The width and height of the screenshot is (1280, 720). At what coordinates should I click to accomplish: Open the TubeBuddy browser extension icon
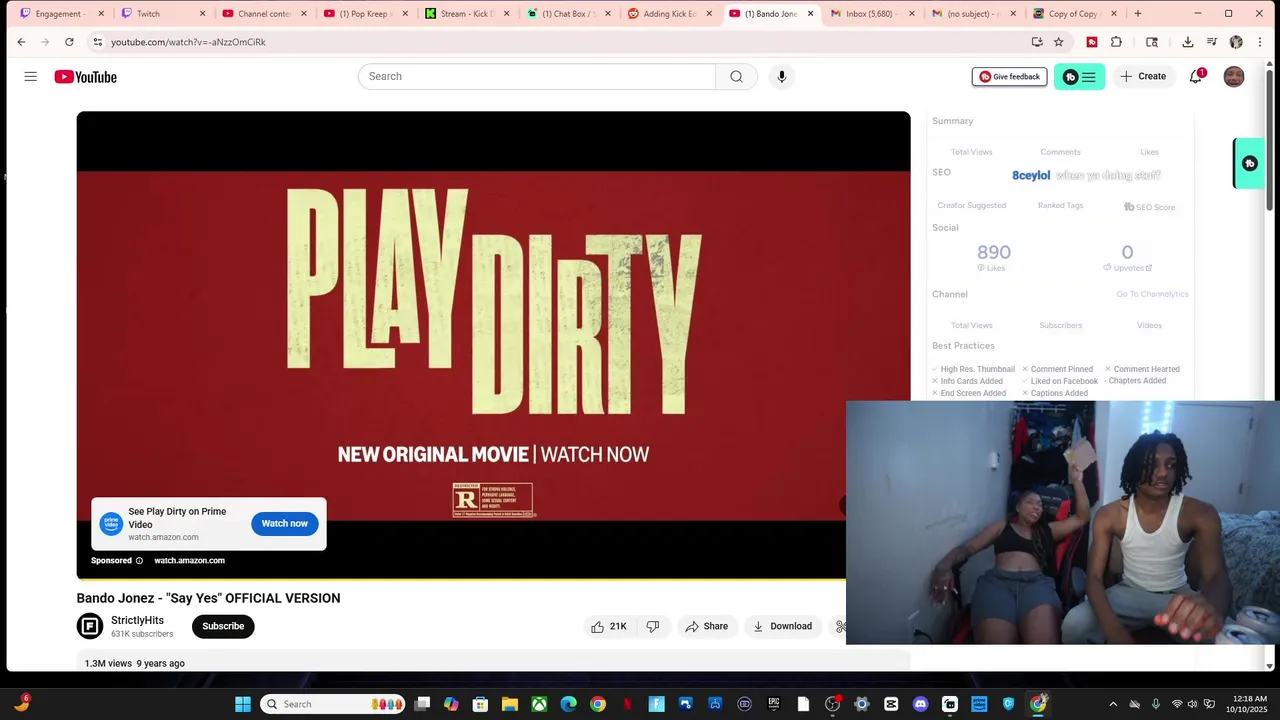[x=1092, y=42]
